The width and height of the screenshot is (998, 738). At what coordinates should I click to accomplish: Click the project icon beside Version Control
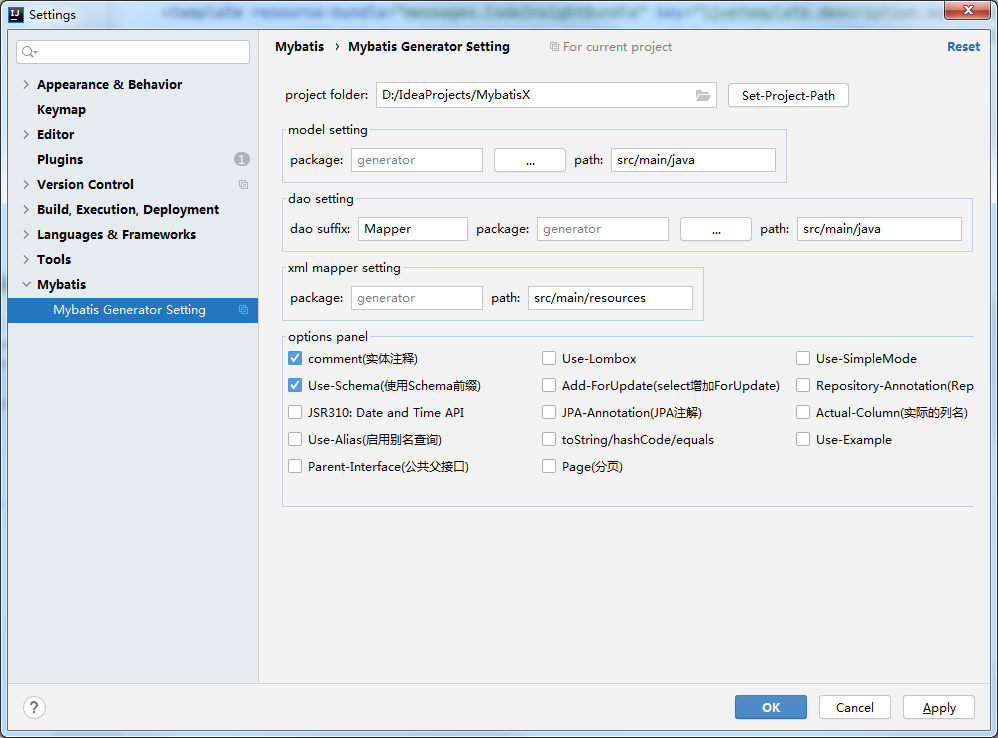pyautogui.click(x=243, y=184)
